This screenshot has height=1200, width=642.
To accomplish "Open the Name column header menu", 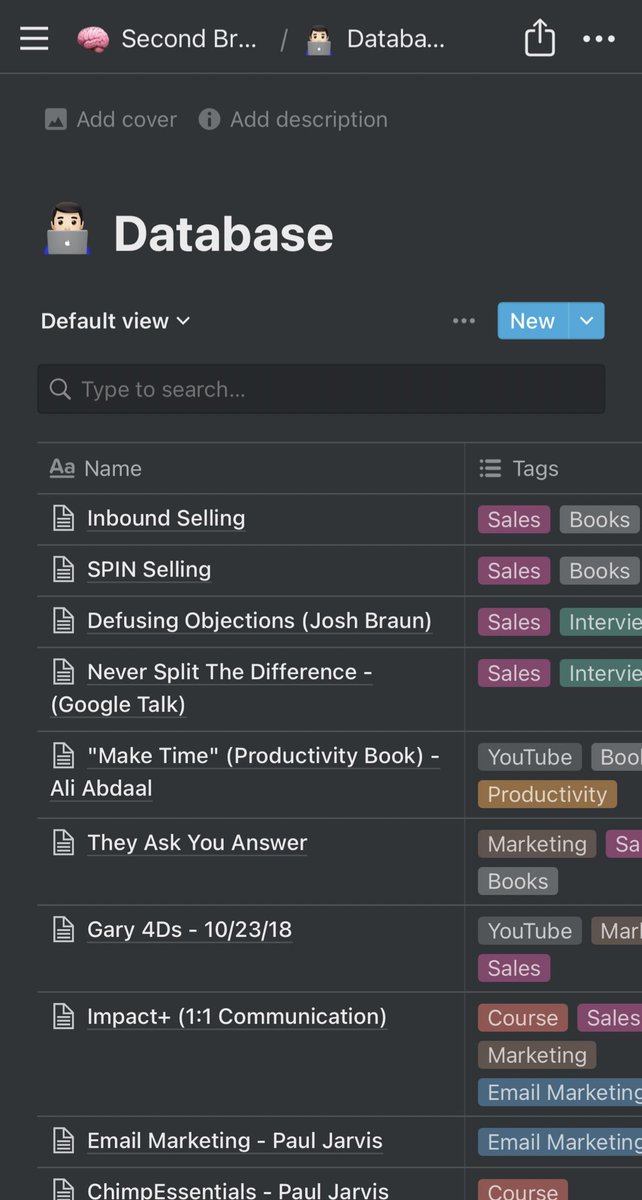I will (x=251, y=468).
